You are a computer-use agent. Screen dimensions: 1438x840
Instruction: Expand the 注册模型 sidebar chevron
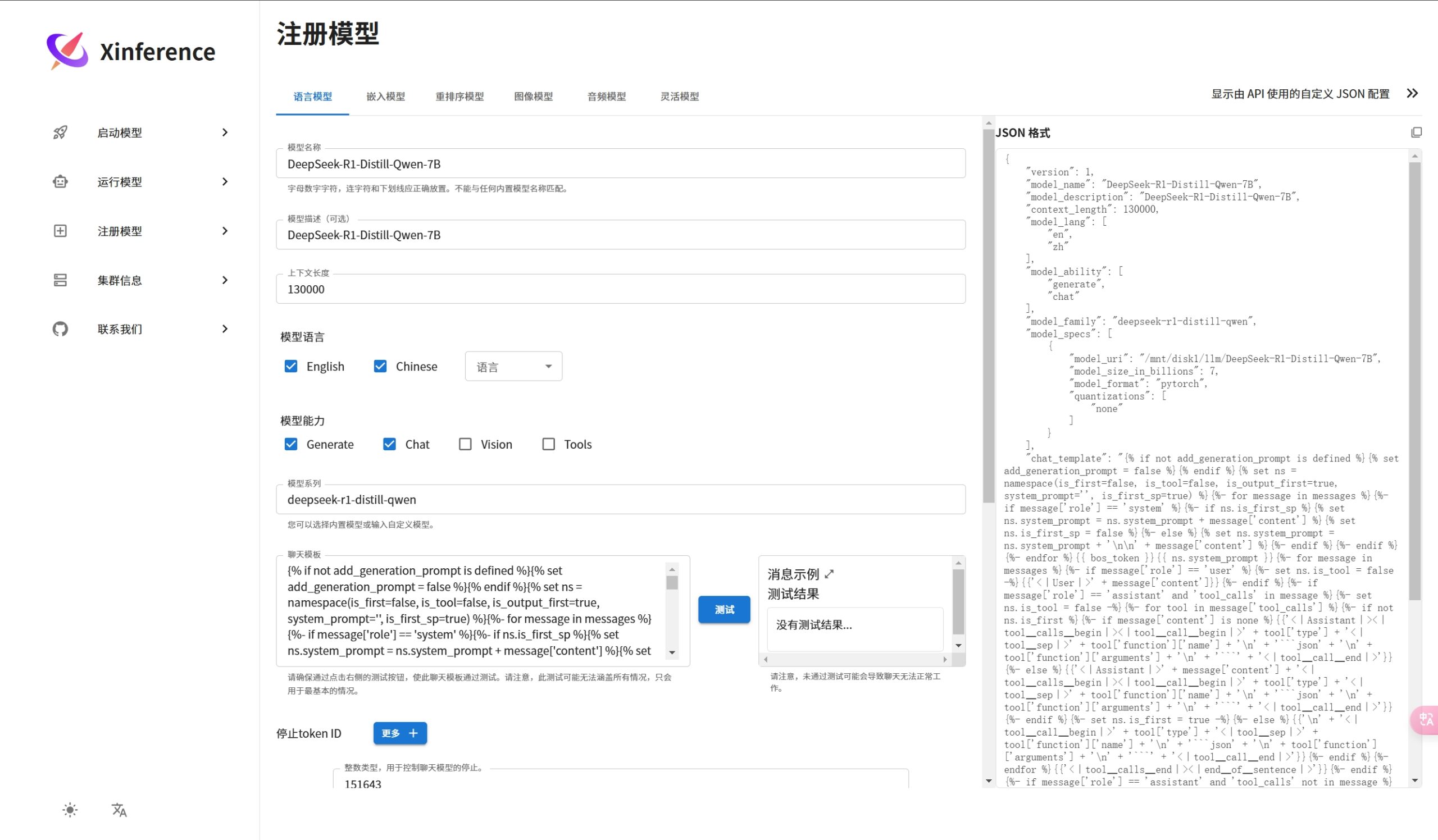point(225,231)
